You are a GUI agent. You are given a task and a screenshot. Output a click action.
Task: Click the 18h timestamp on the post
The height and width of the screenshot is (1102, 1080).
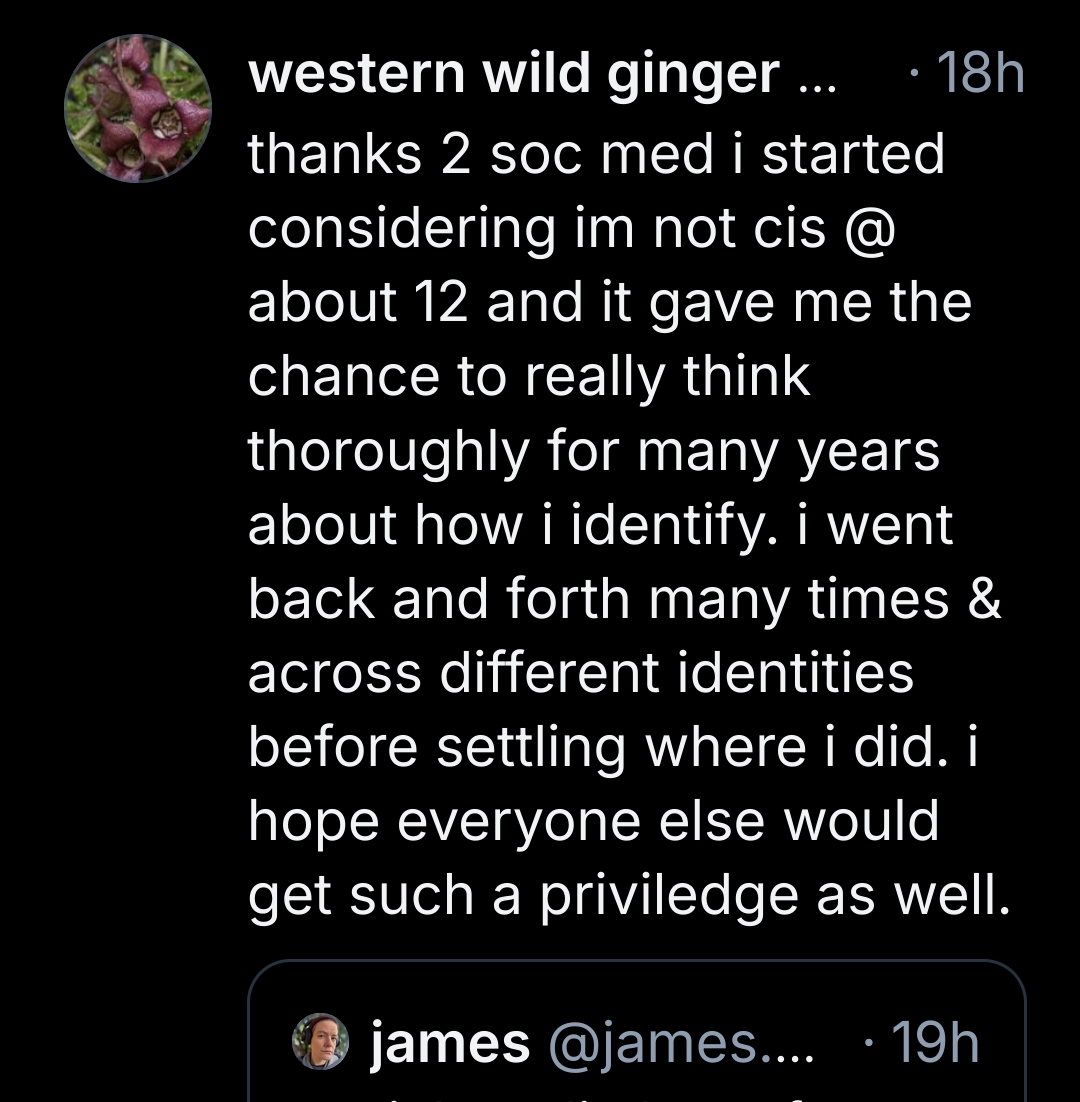coord(980,75)
